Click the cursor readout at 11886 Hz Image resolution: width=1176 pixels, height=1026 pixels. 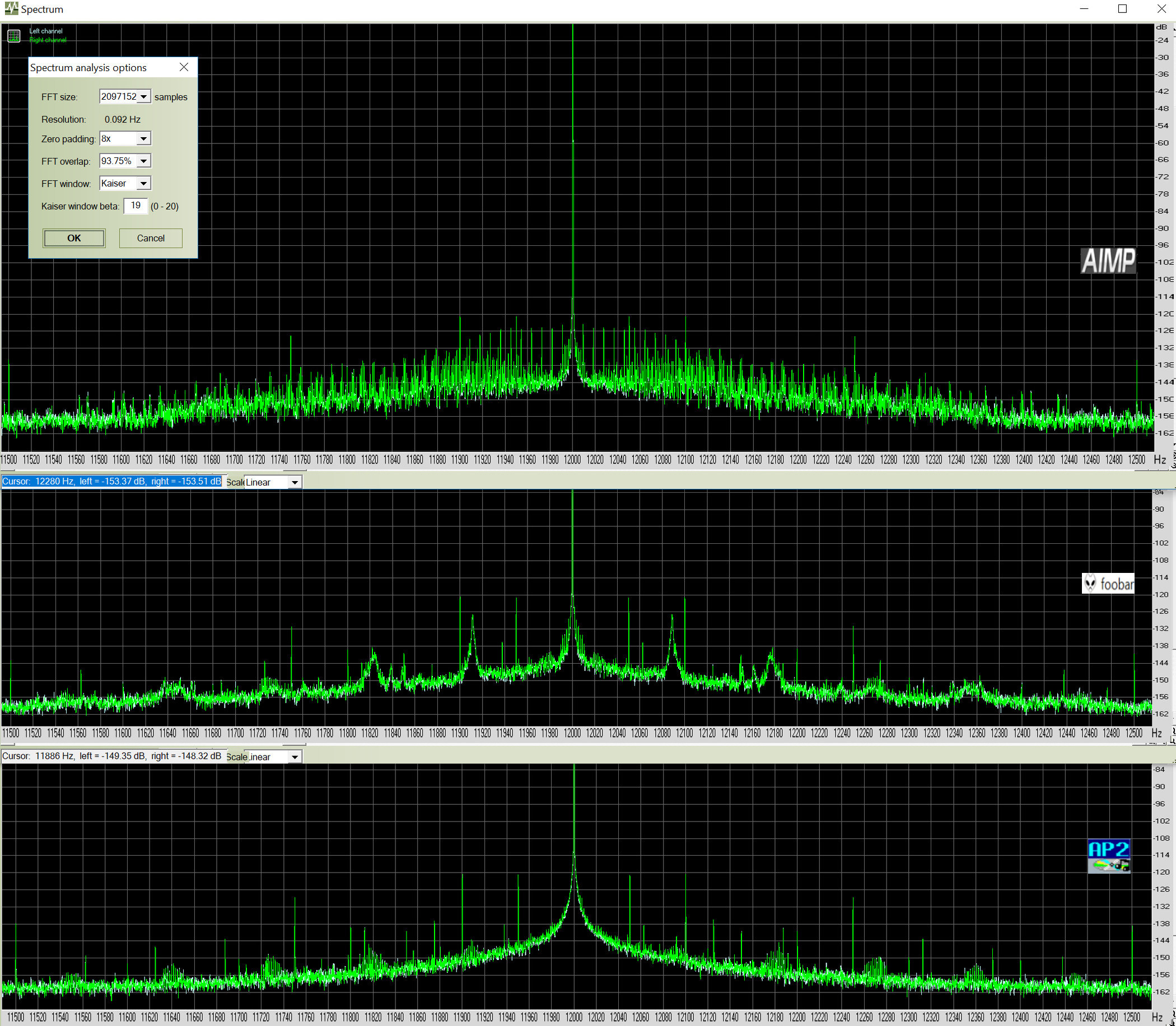(x=111, y=755)
